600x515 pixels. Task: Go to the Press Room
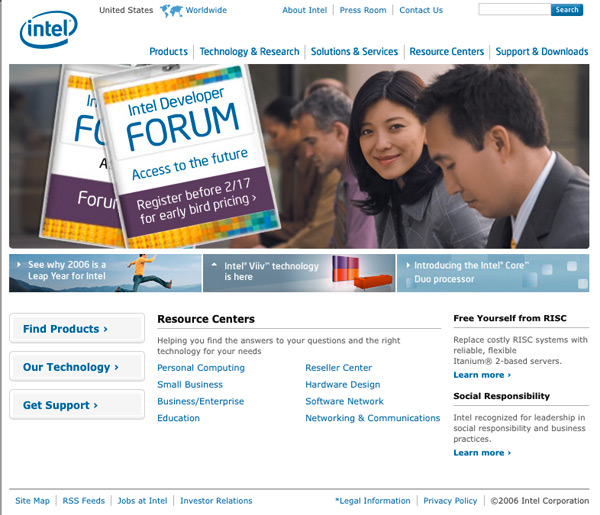(x=363, y=10)
